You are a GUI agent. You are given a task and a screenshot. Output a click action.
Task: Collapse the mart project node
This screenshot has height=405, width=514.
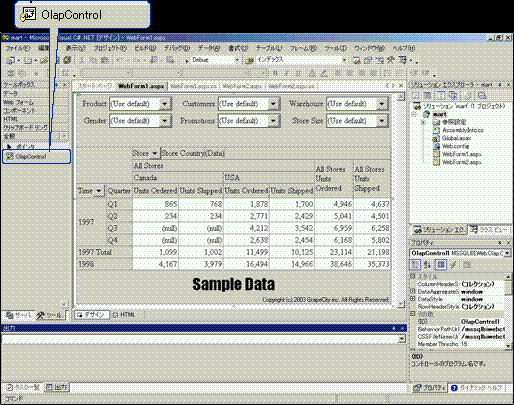[414, 114]
